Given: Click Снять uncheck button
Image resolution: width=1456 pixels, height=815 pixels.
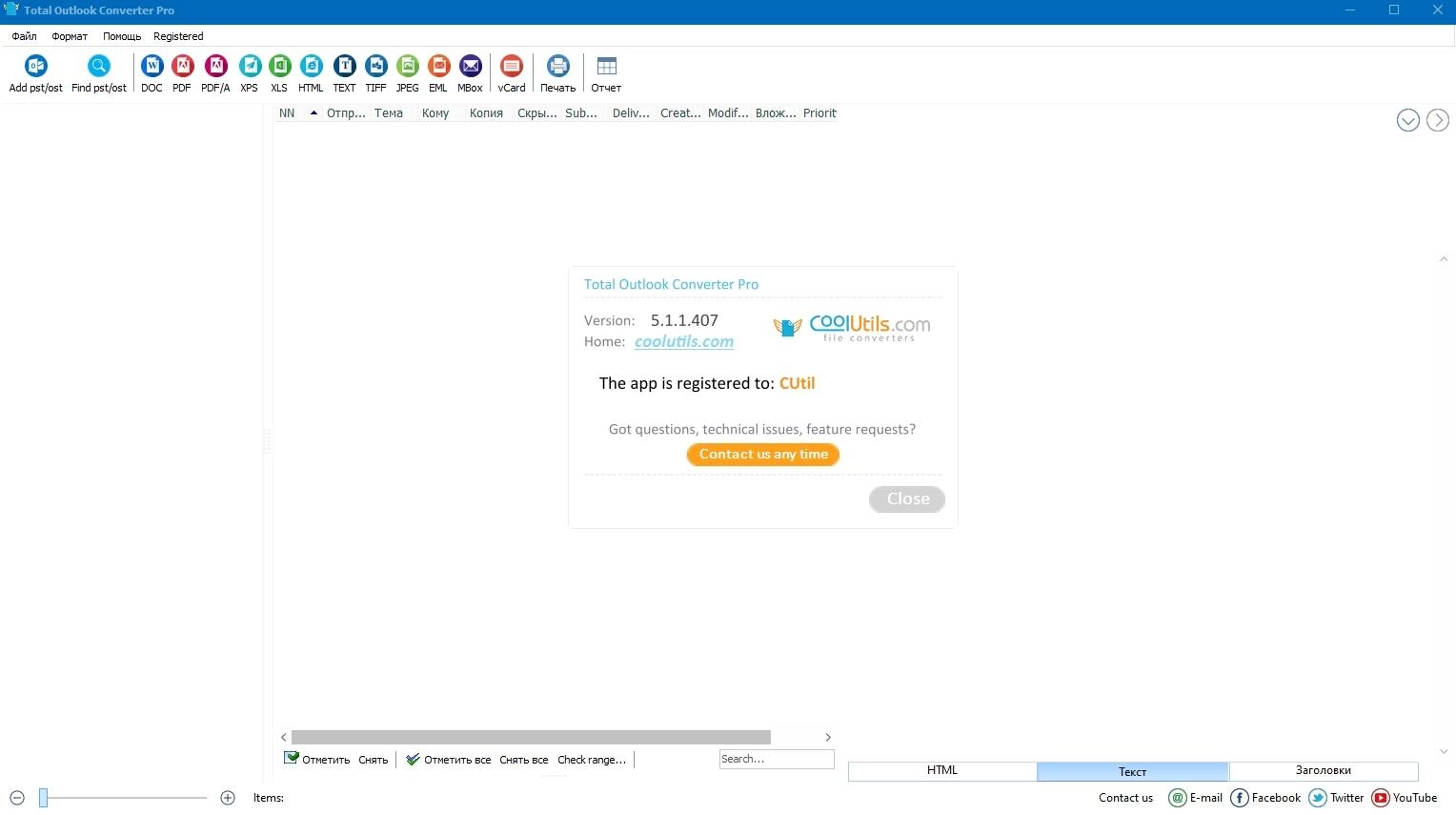Looking at the screenshot, I should pyautogui.click(x=374, y=760).
